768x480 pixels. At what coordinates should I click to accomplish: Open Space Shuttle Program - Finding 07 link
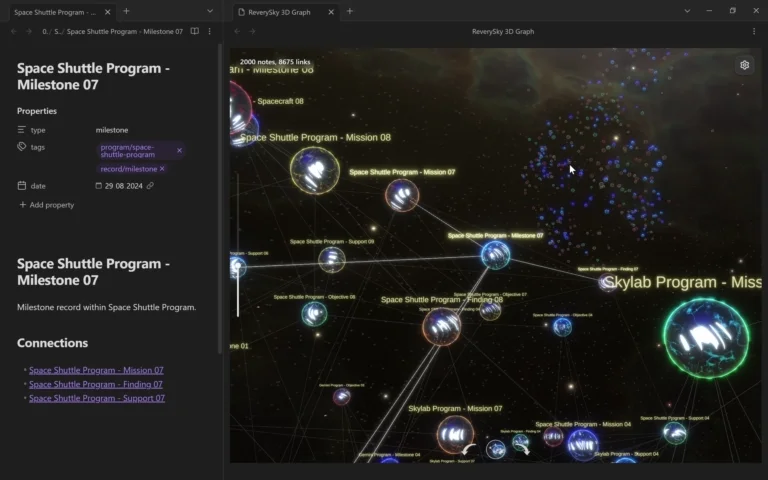pyautogui.click(x=96, y=384)
